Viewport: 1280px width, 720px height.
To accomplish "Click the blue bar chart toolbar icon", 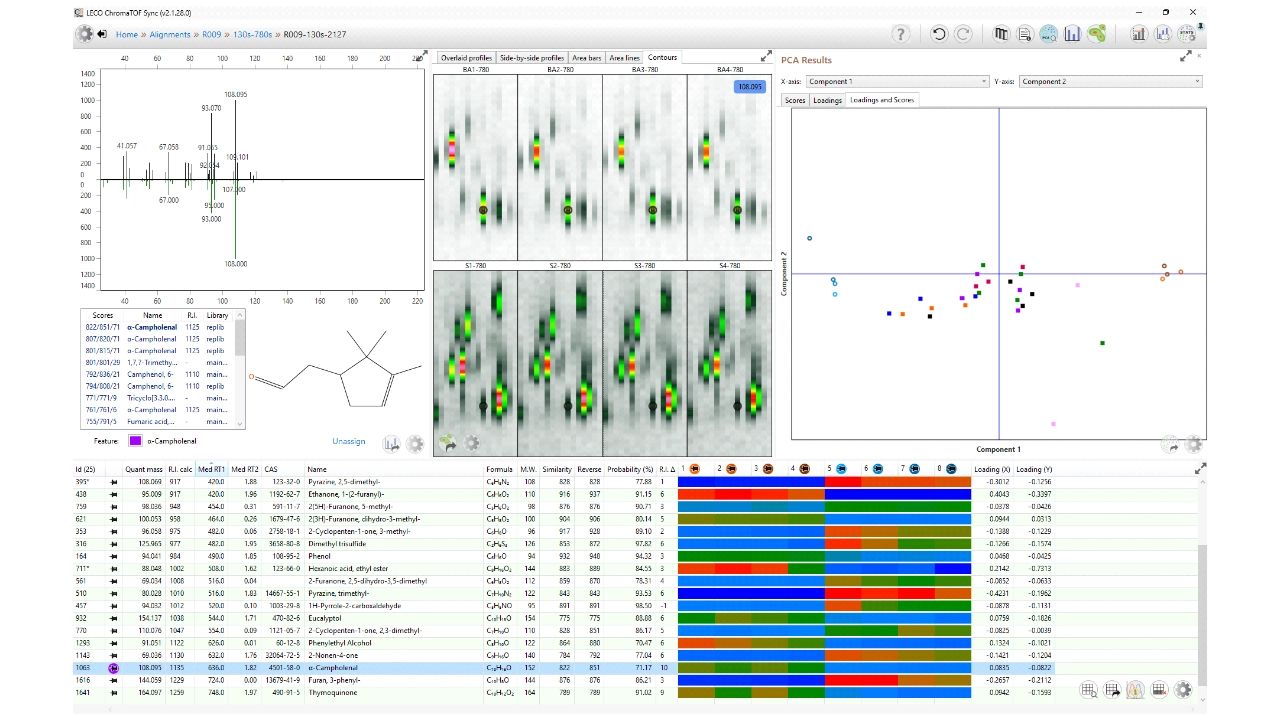I will pos(1073,34).
